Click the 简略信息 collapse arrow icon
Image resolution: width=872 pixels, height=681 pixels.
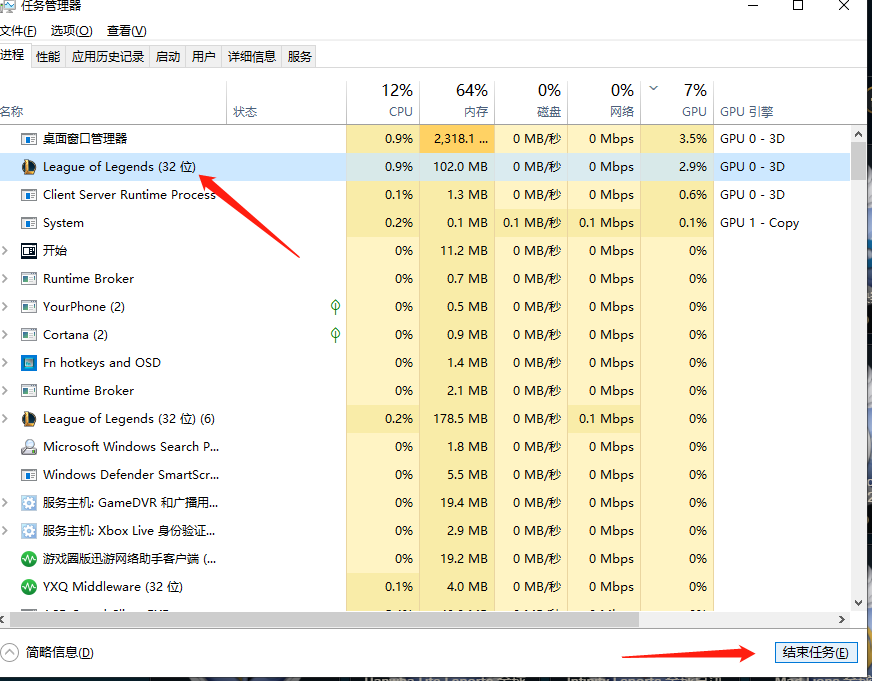point(9,652)
